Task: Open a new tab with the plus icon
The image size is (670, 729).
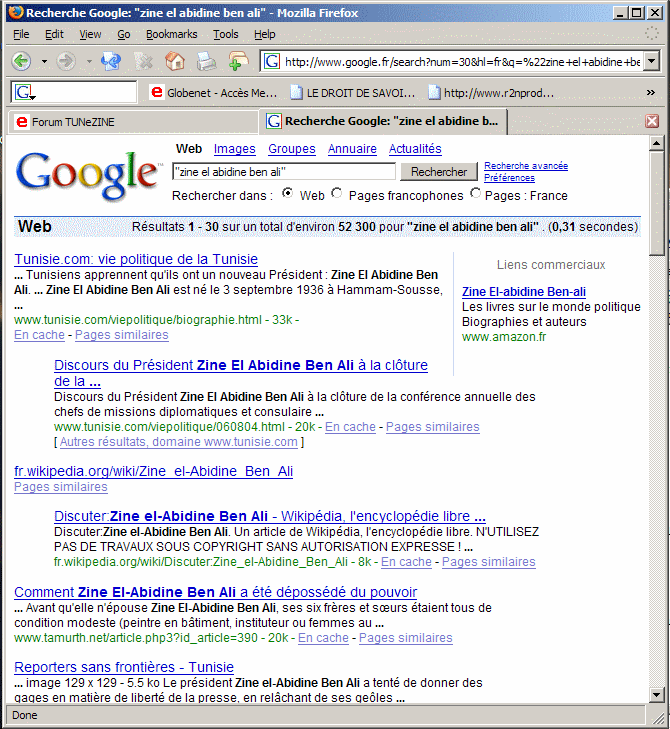Action: (238, 61)
